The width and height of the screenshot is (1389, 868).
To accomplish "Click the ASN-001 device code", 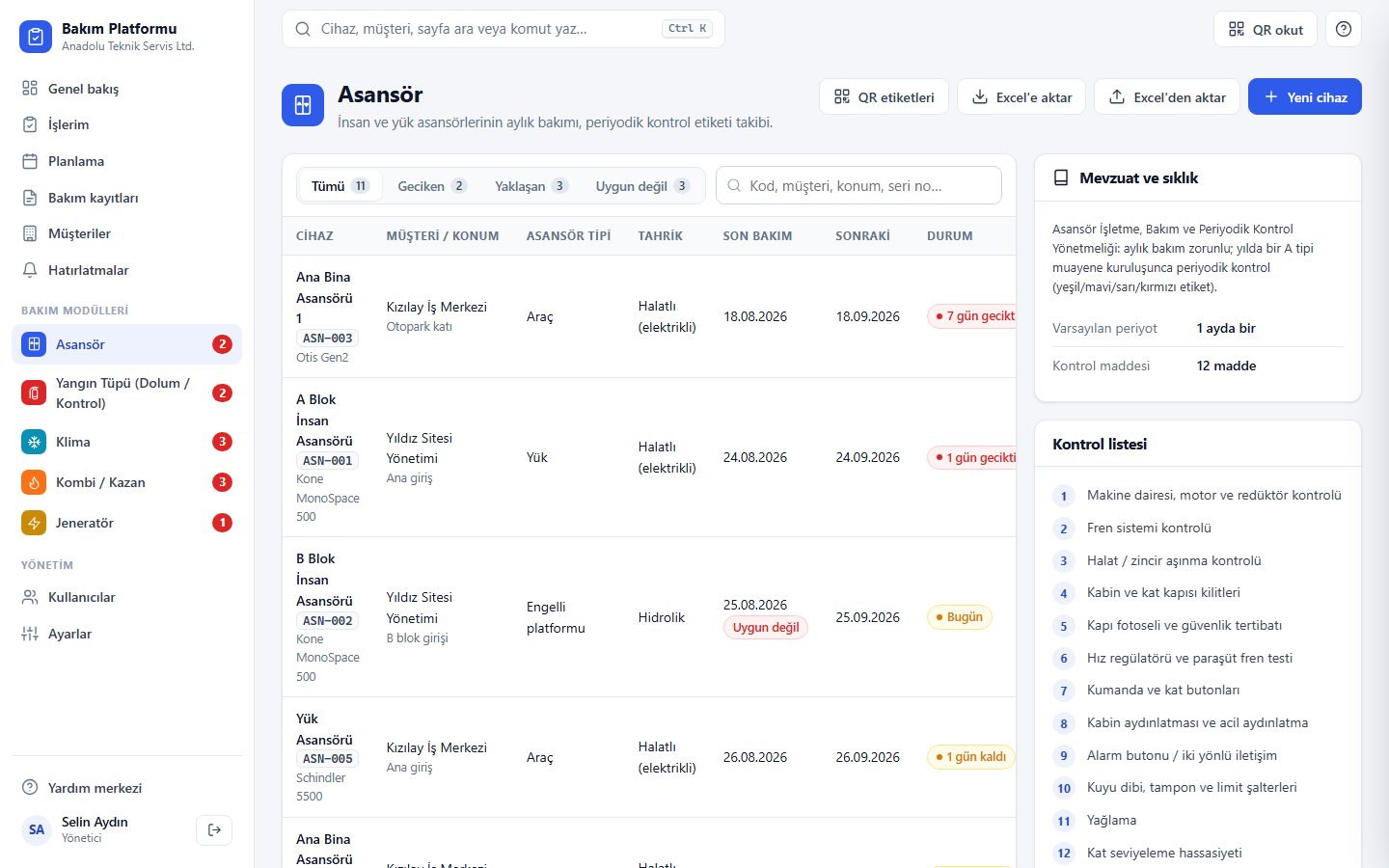I will pos(328,461).
